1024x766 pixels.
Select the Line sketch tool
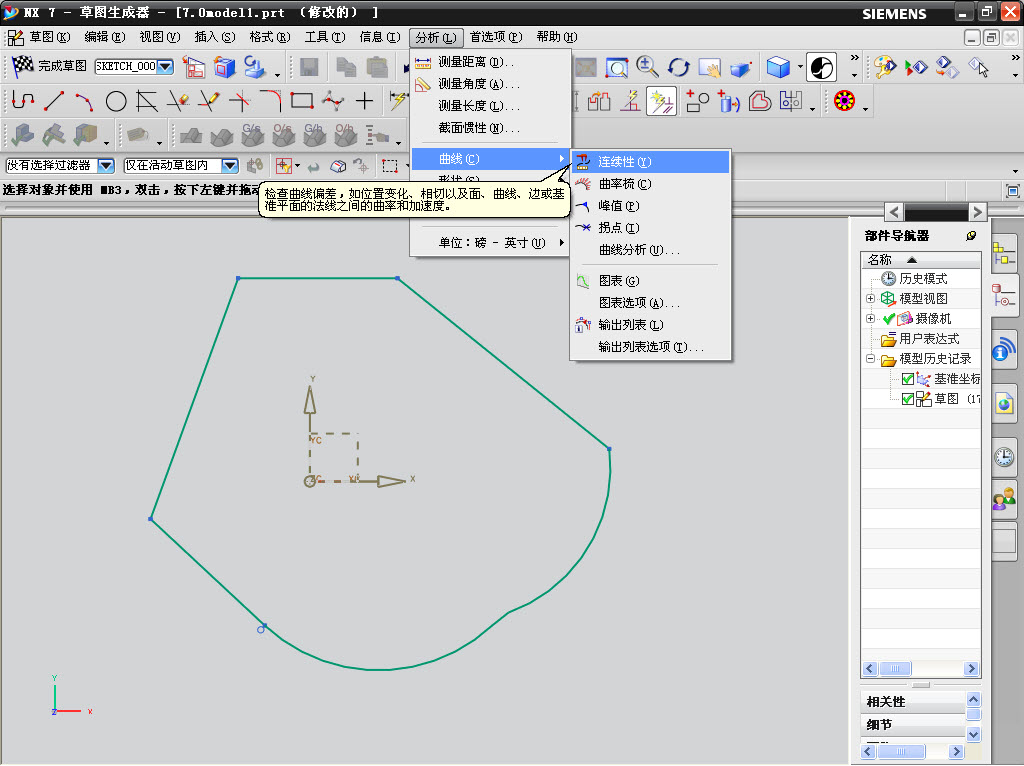pyautogui.click(x=54, y=101)
